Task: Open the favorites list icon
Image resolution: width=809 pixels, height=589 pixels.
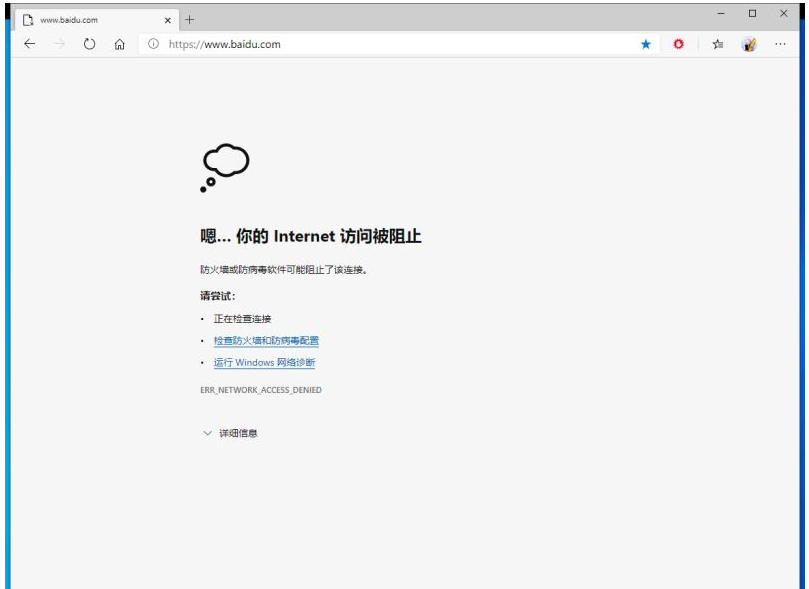Action: coord(717,44)
